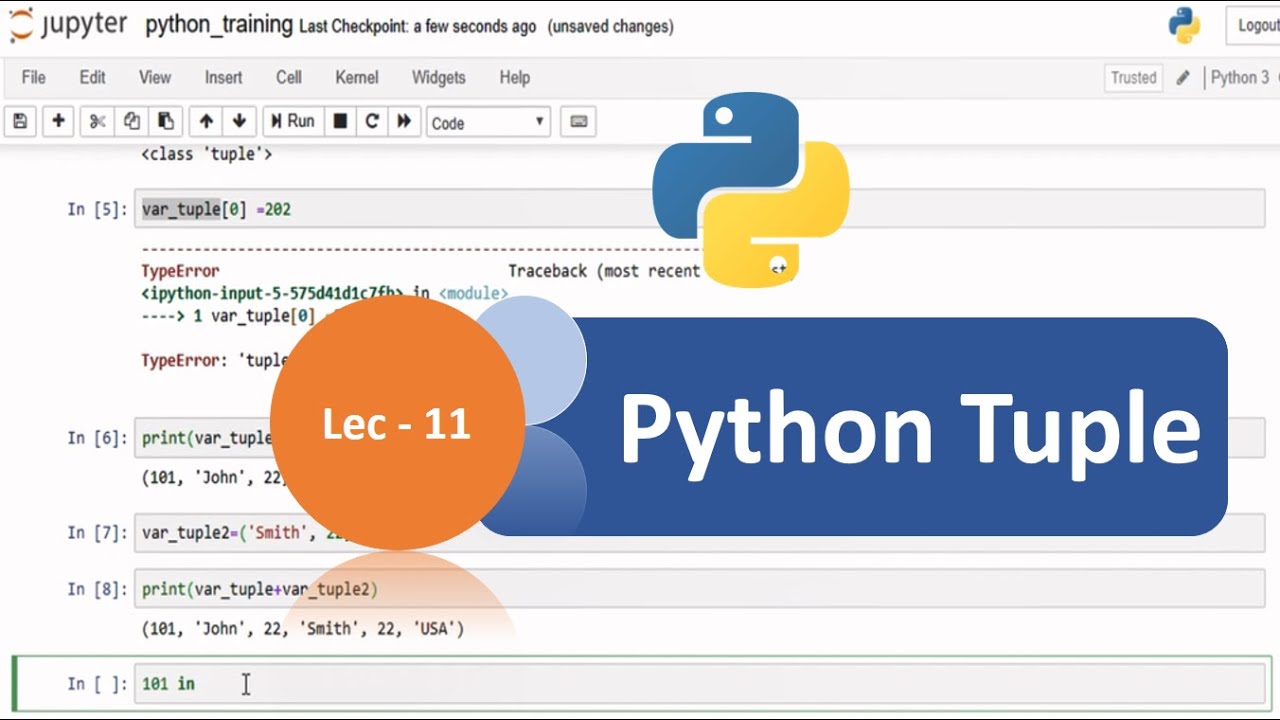The image size is (1280, 720).
Task: Rename notebook title python_training
Action: [x=219, y=25]
